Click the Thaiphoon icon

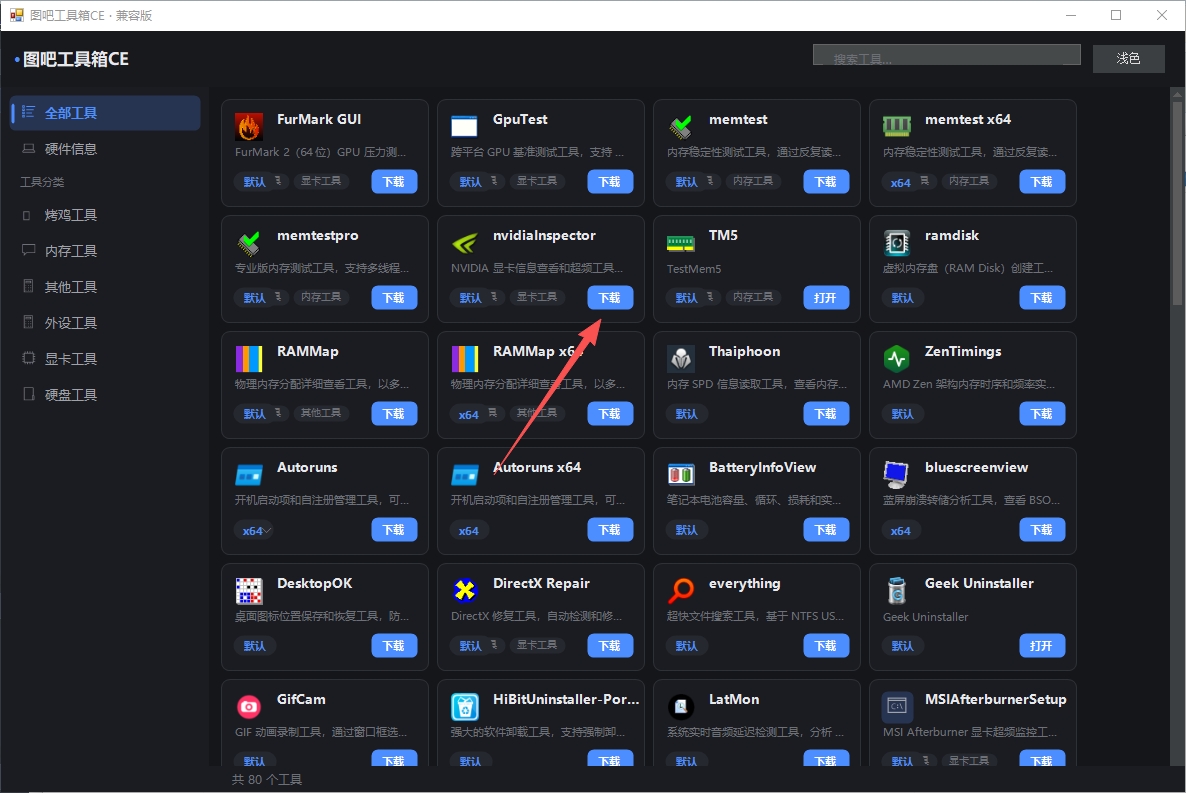(680, 359)
